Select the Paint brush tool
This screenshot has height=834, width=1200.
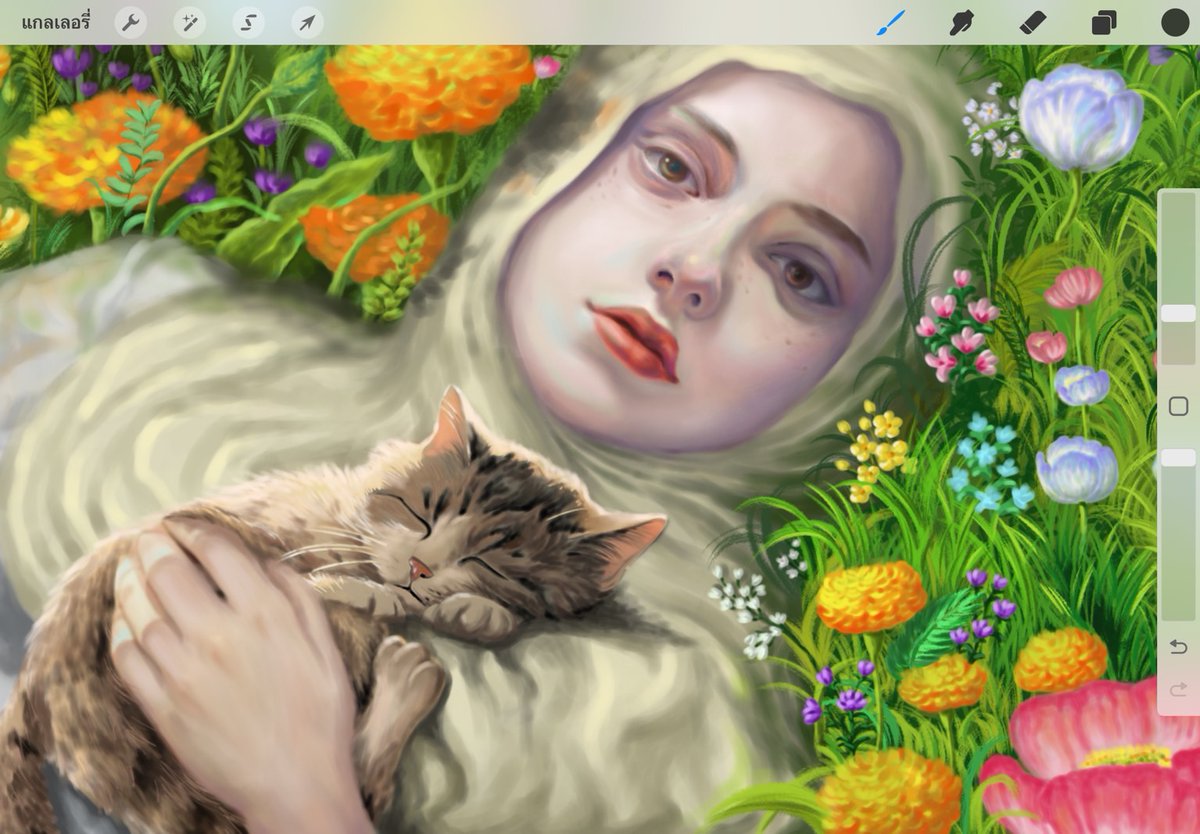[x=890, y=22]
